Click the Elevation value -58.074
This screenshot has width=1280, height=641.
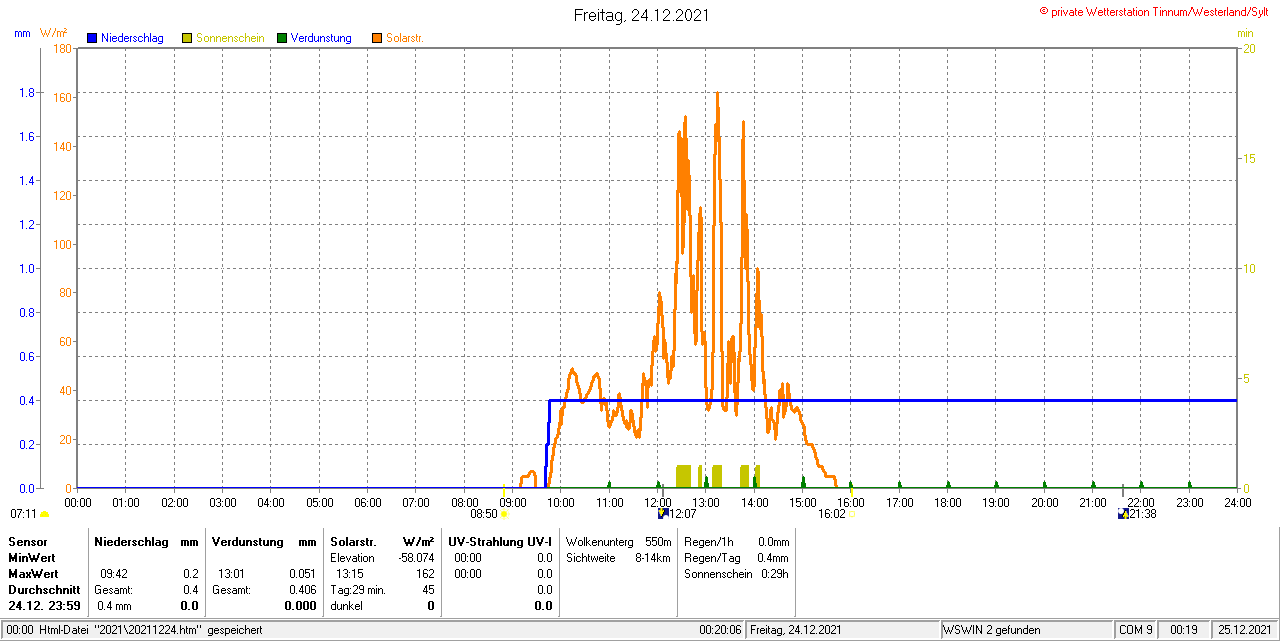(x=414, y=557)
